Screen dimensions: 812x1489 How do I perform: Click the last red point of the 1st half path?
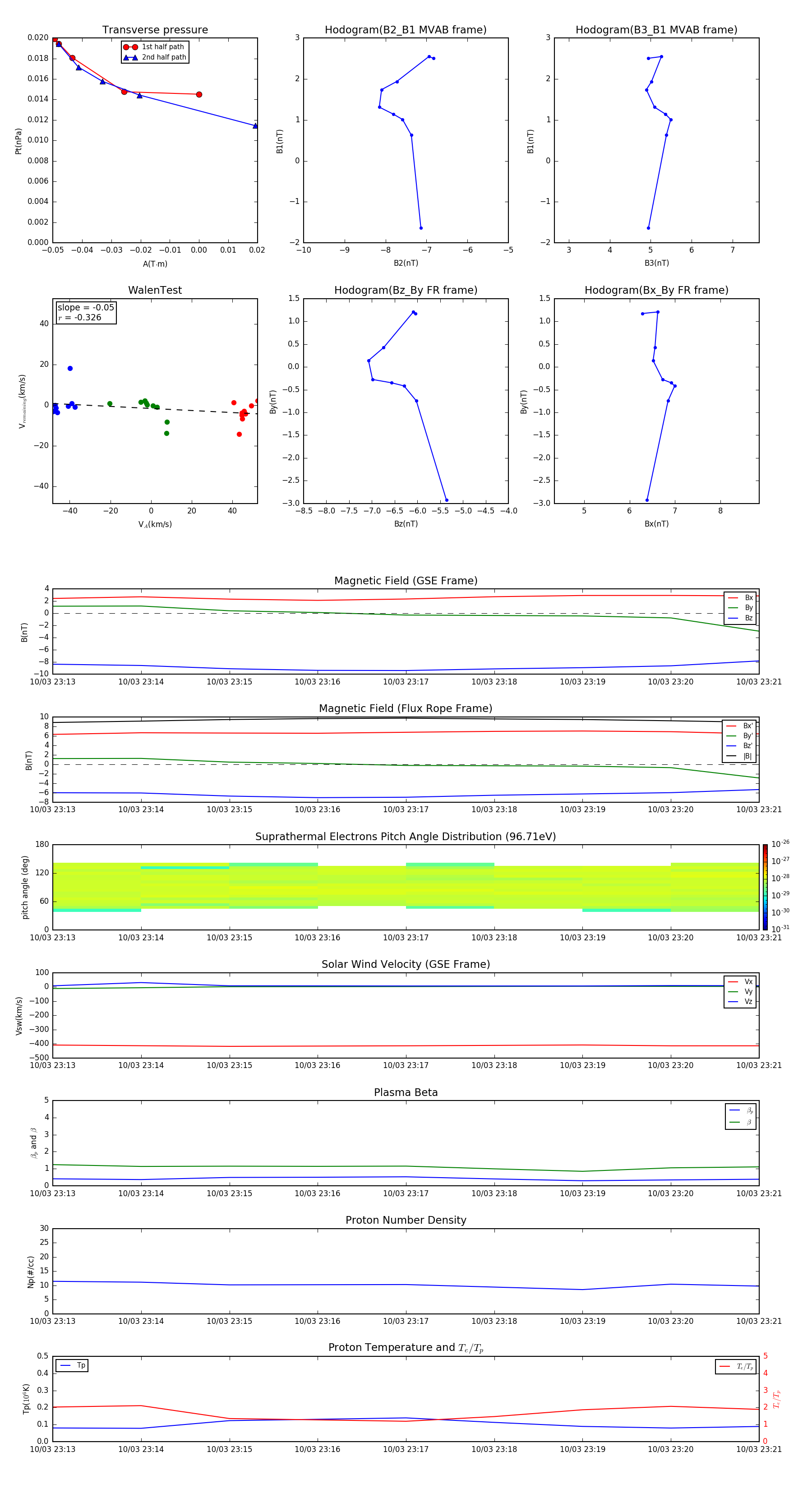click(199, 94)
